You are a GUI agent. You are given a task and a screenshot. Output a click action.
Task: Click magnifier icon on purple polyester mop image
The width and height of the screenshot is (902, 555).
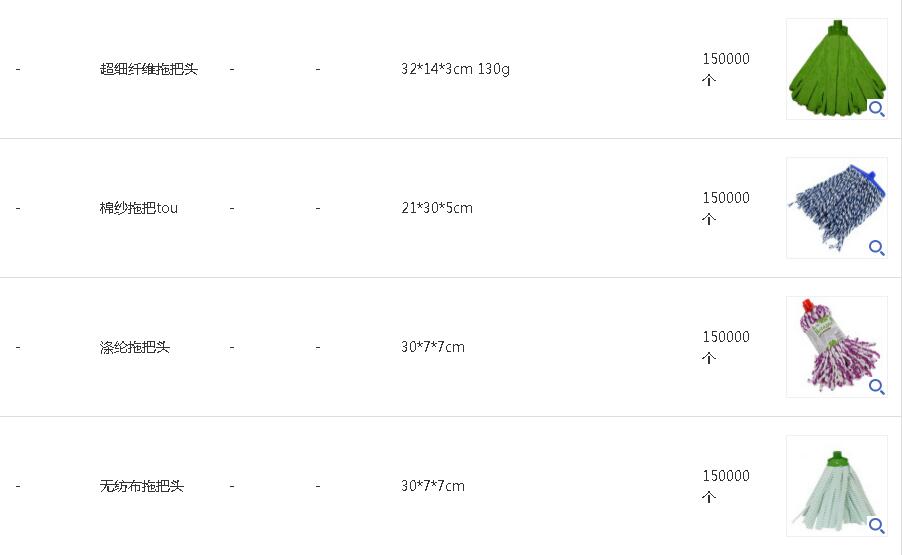[876, 387]
